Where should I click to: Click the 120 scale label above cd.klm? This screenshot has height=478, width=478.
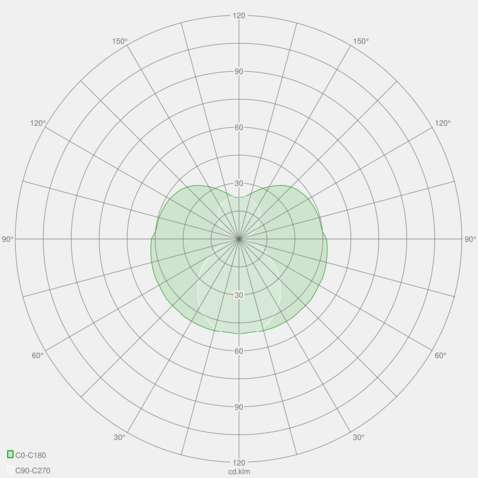click(x=239, y=463)
